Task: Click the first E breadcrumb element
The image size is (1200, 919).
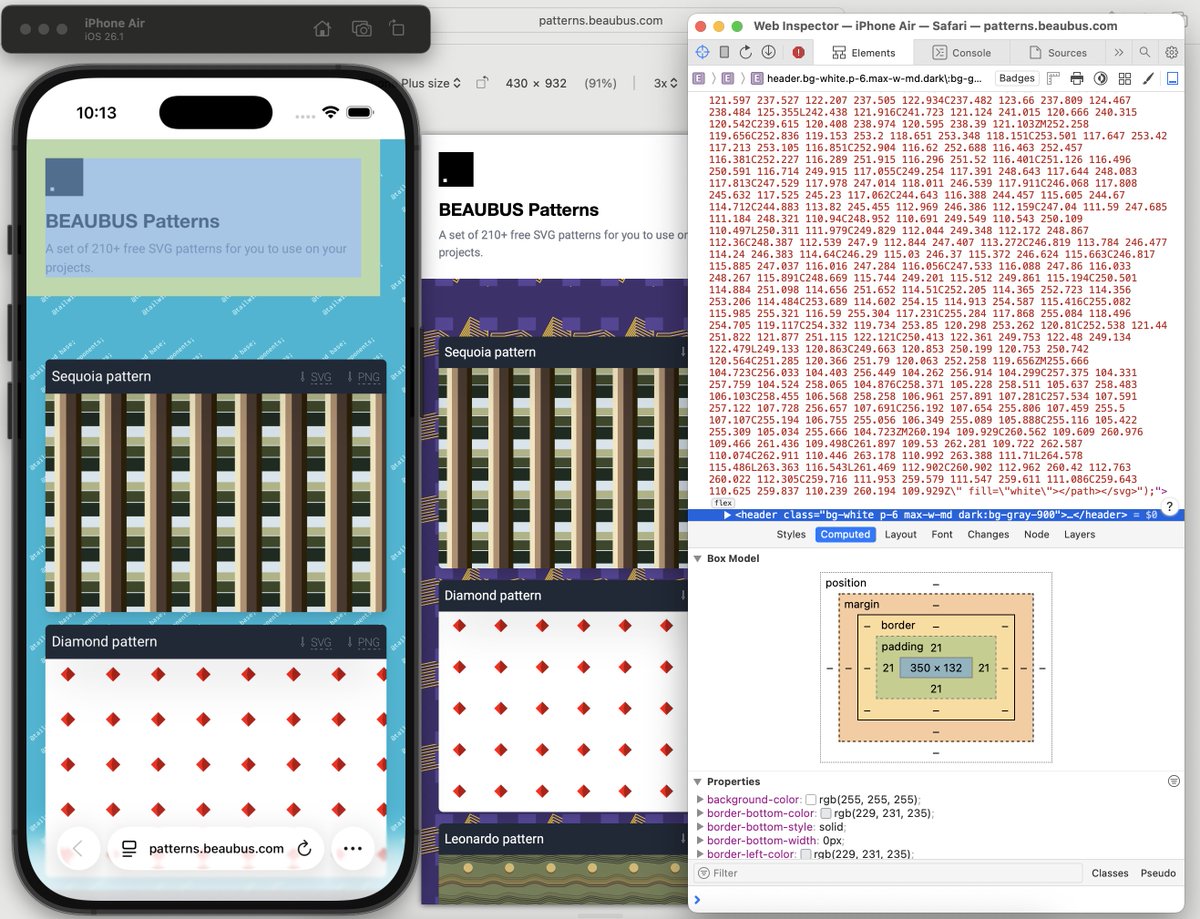Action: (x=698, y=78)
